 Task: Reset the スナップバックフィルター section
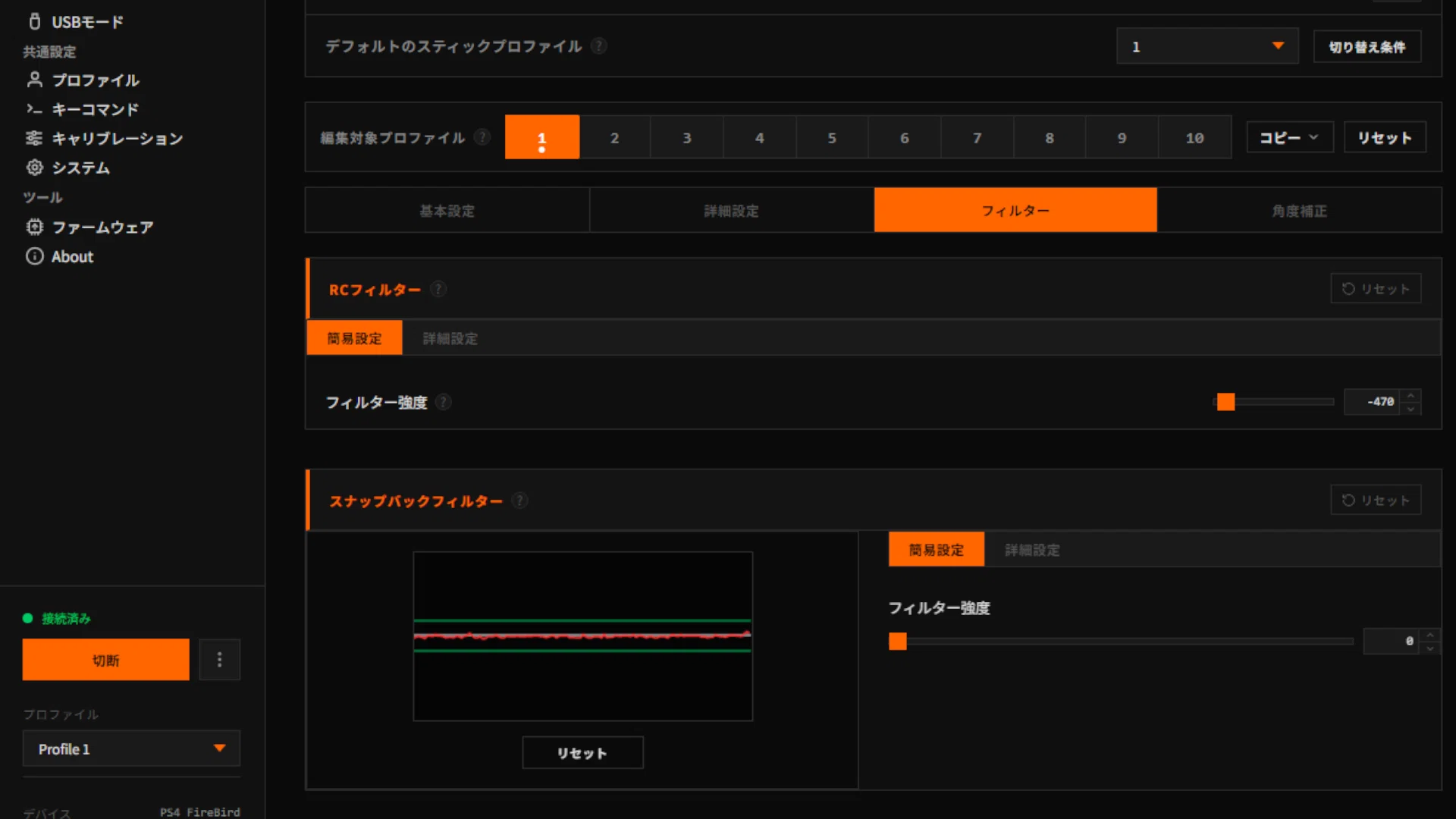[1376, 500]
